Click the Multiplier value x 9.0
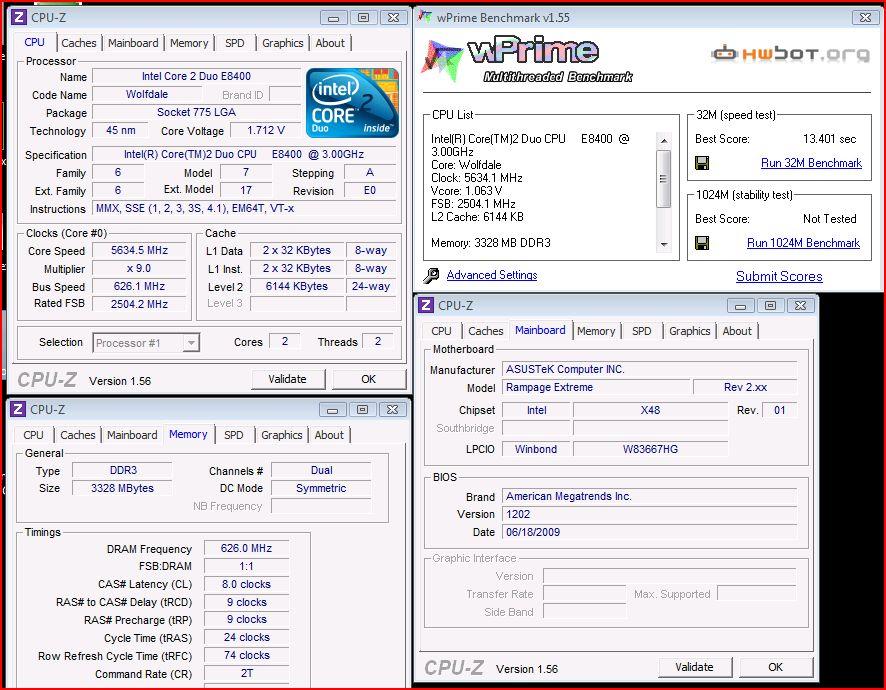This screenshot has width=886, height=690. point(139,268)
